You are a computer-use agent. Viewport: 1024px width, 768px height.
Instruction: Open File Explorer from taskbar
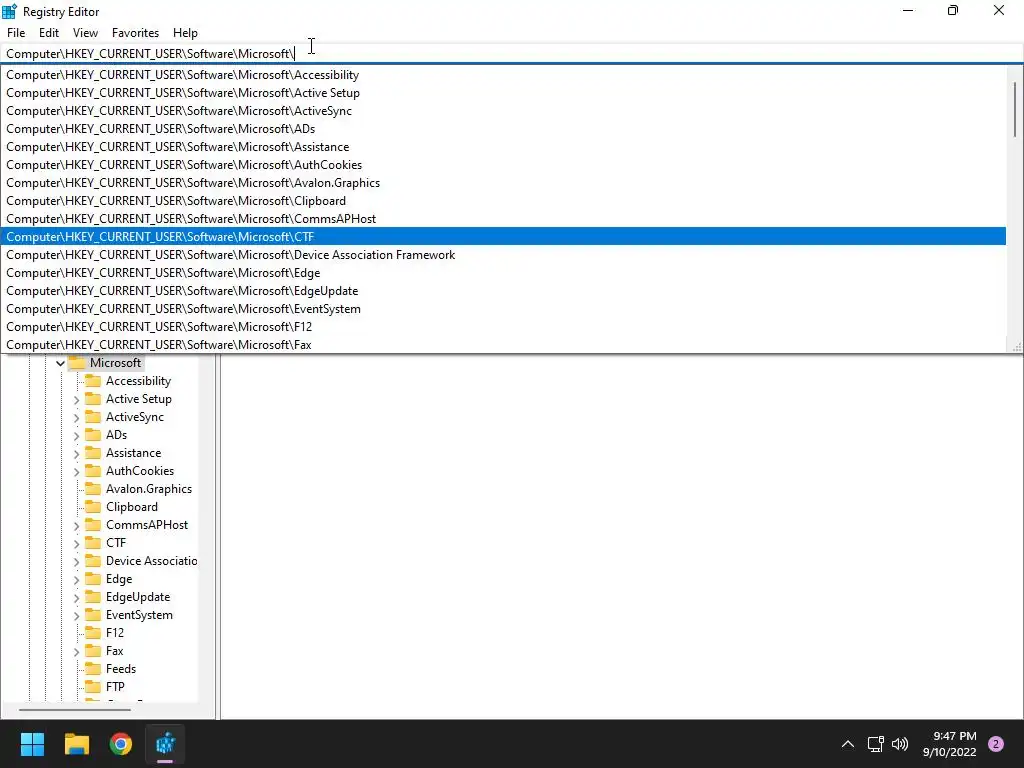(77, 744)
